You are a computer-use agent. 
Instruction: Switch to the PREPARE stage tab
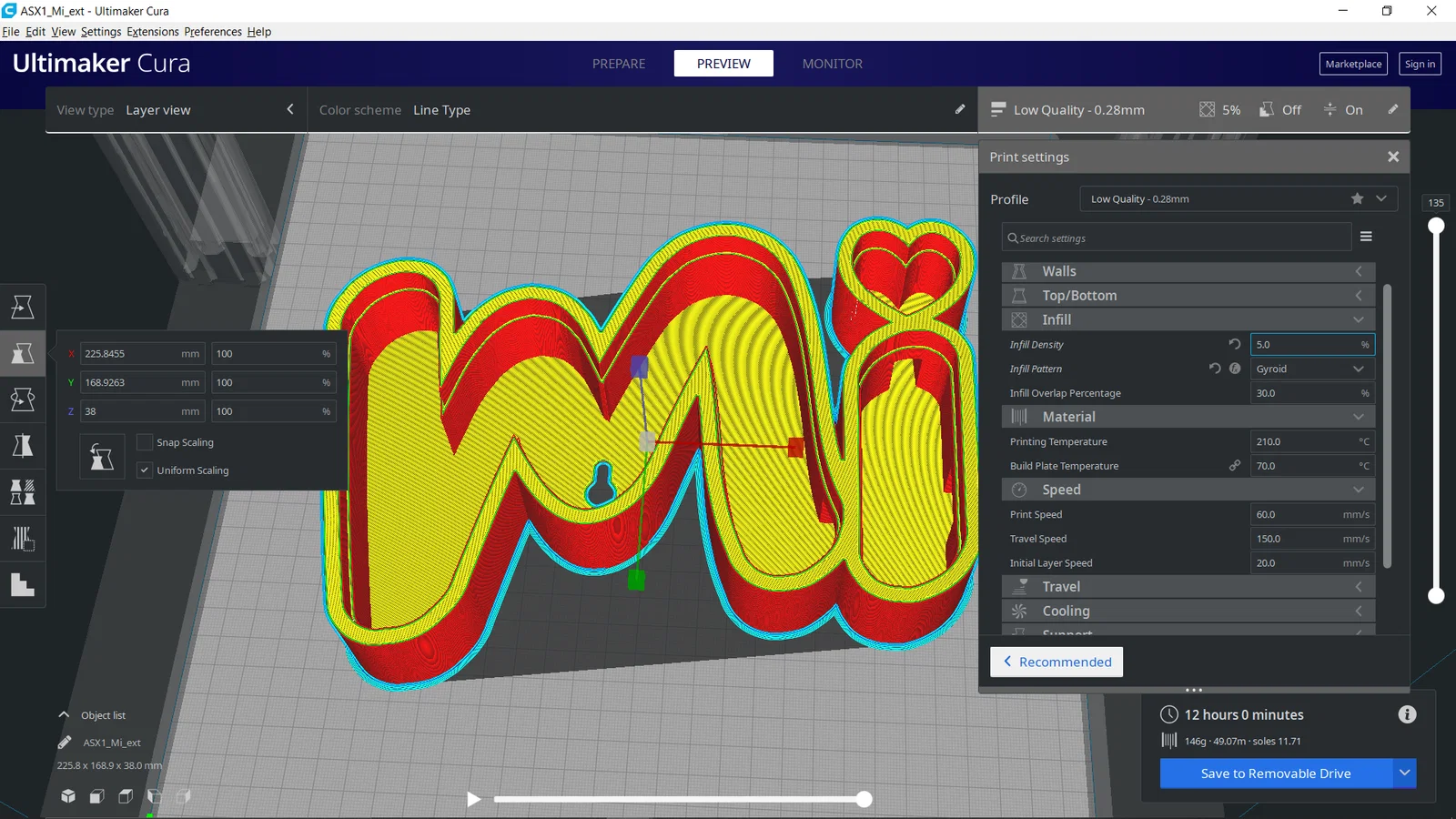619,64
